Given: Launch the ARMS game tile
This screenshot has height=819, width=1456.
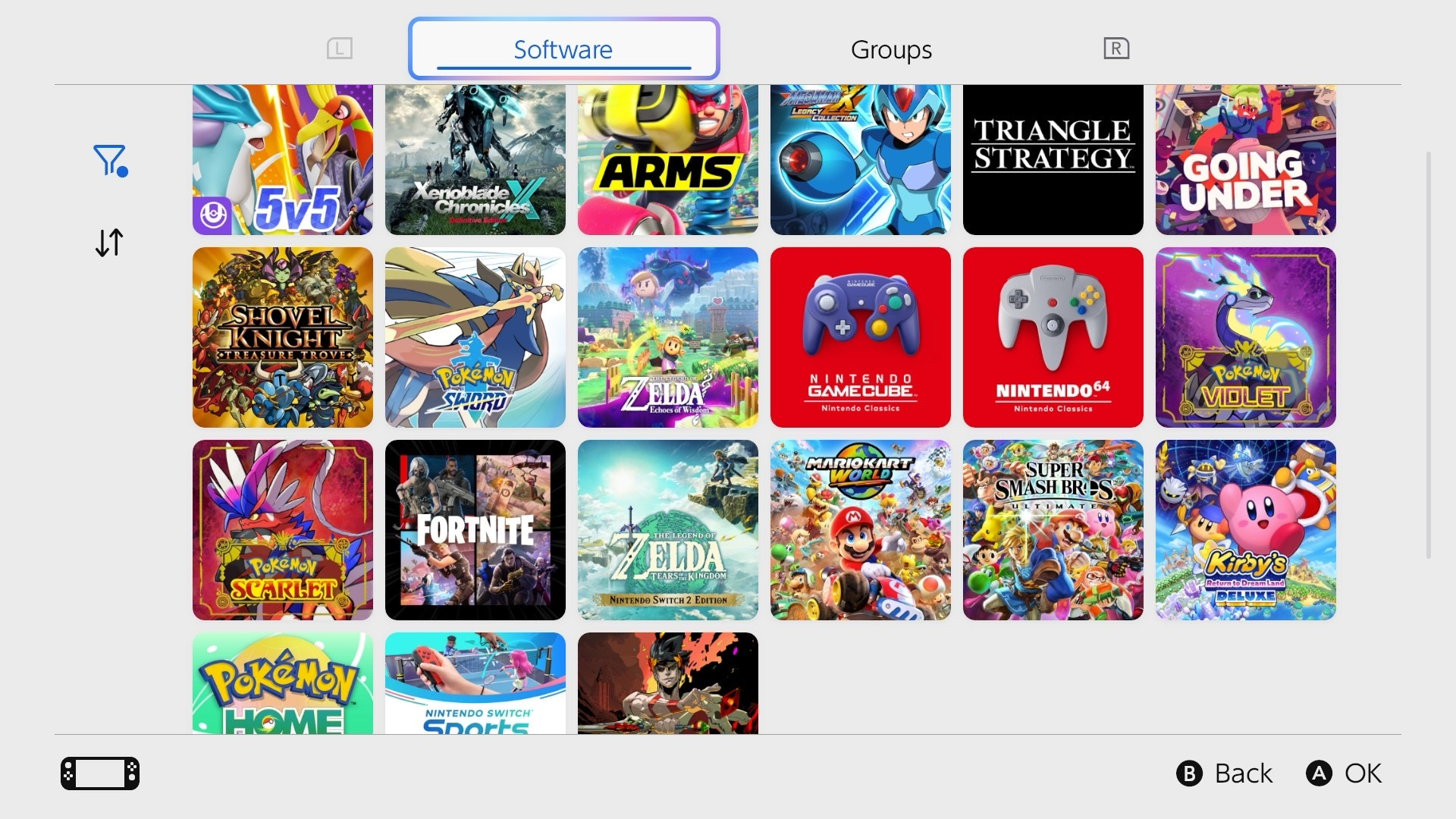Looking at the screenshot, I should point(668,160).
